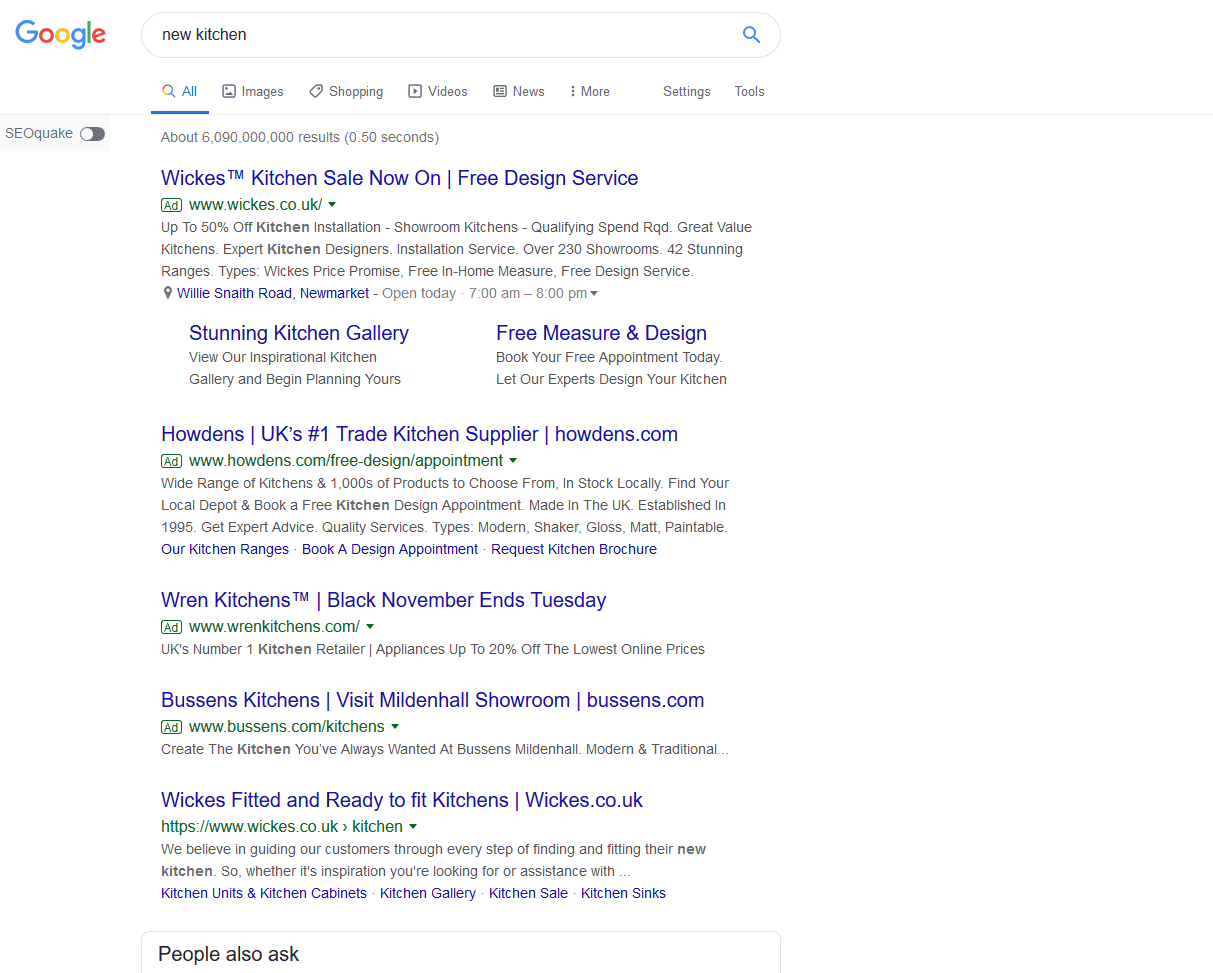The width and height of the screenshot is (1213, 973).
Task: Open the search Settings menu
Action: 686,91
